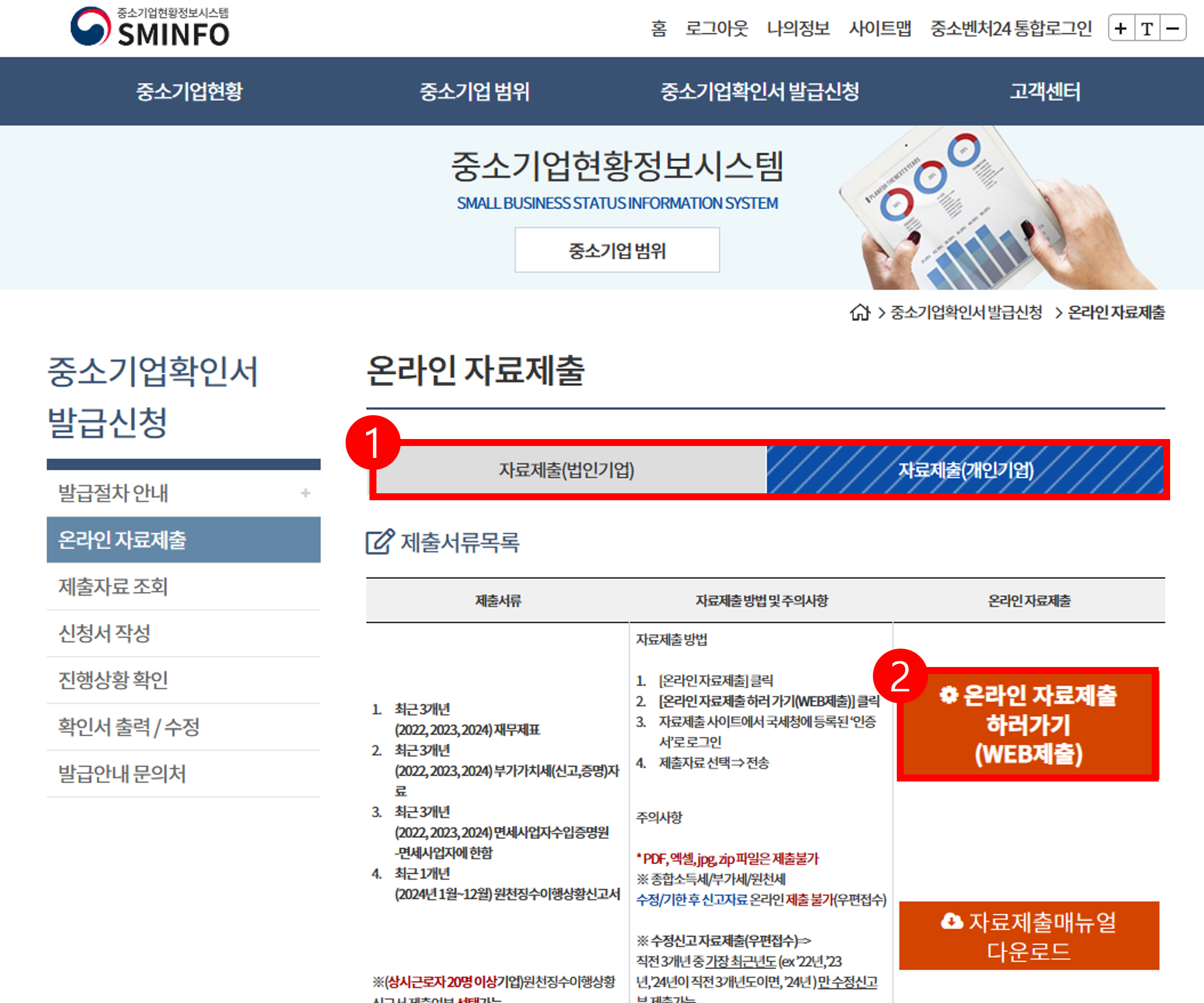Open 고객센터 main menu
This screenshot has height=1003, width=1204.
coord(1045,91)
